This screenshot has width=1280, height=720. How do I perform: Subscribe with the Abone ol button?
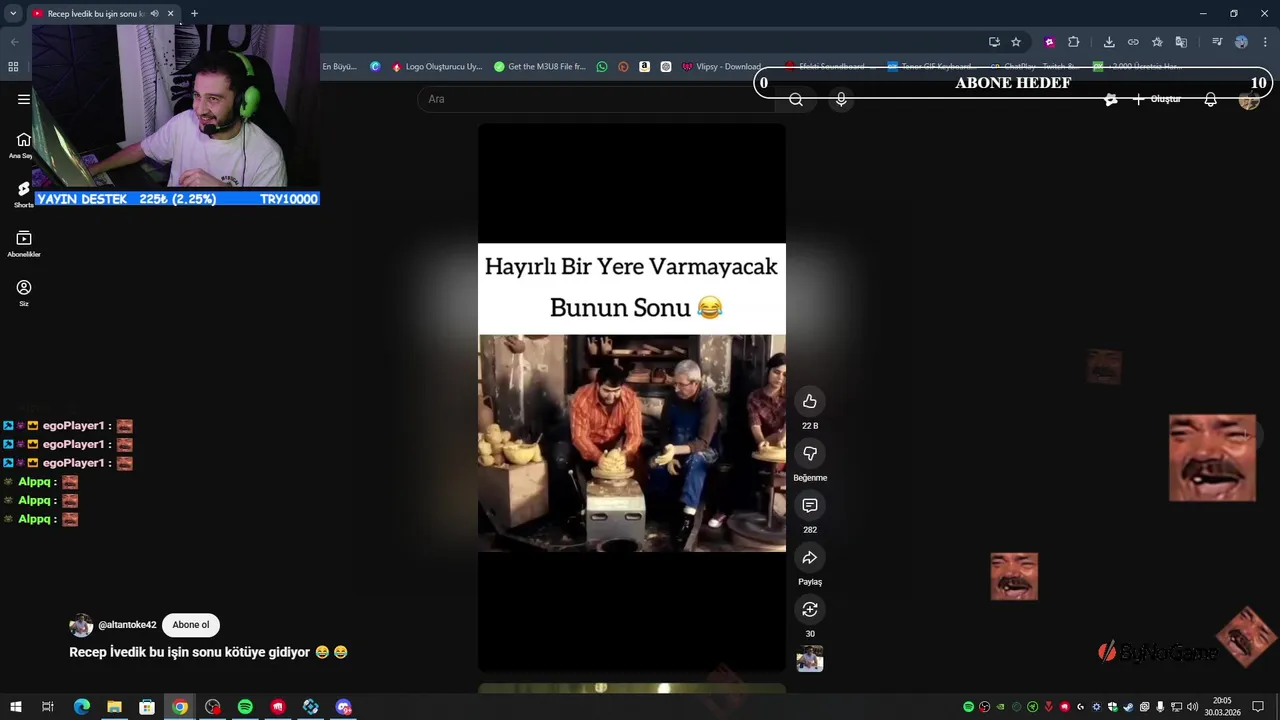[x=191, y=625]
